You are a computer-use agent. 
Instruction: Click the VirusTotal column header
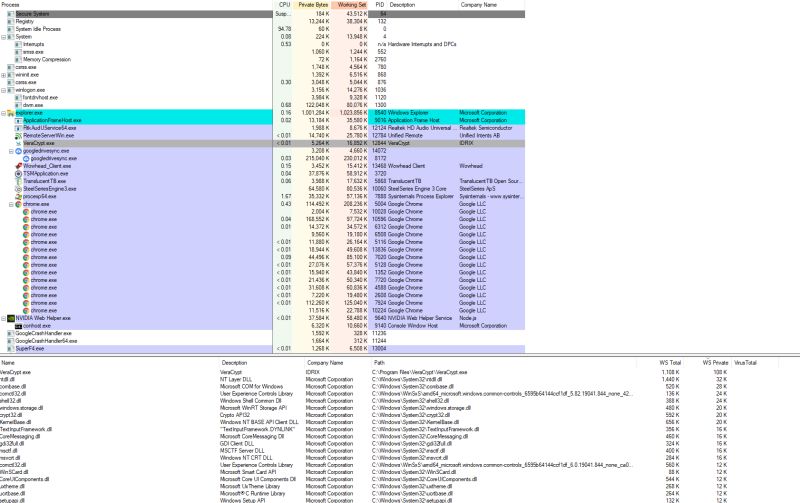755,363
